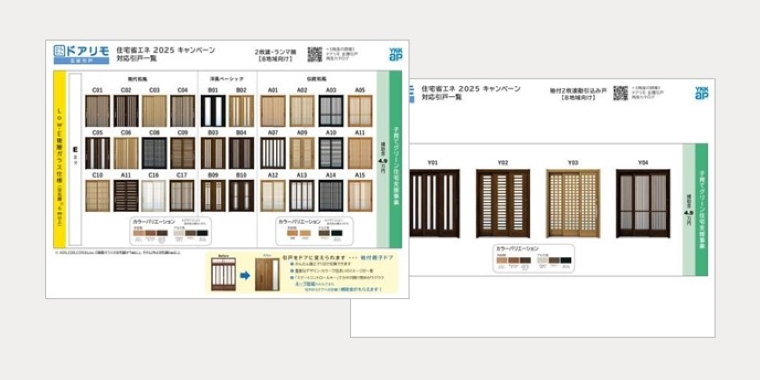
Task: Pick the C16 white door thumbnail
Action: point(154,196)
